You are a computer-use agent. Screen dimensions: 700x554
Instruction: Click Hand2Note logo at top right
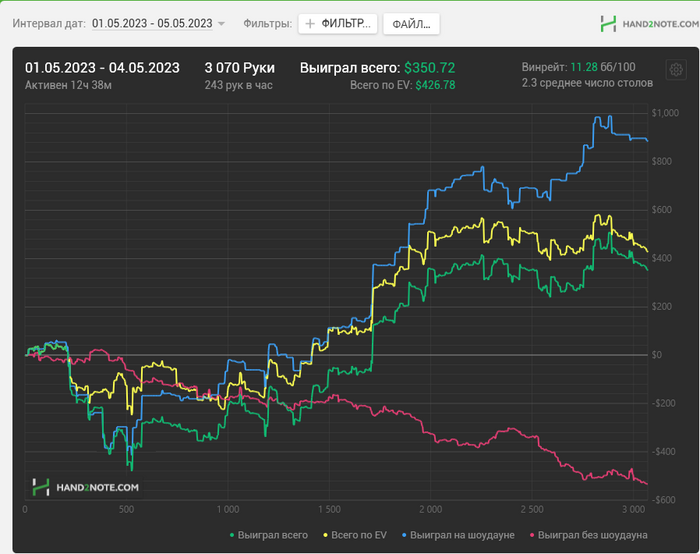click(x=649, y=24)
